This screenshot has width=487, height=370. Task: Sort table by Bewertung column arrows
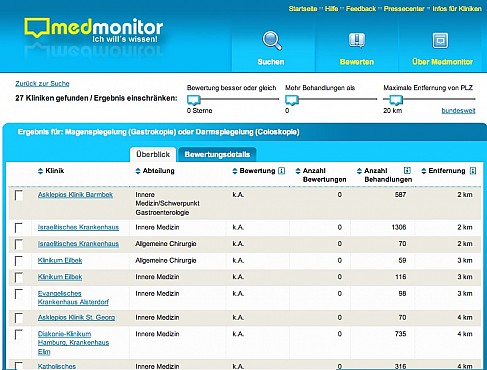(235, 171)
